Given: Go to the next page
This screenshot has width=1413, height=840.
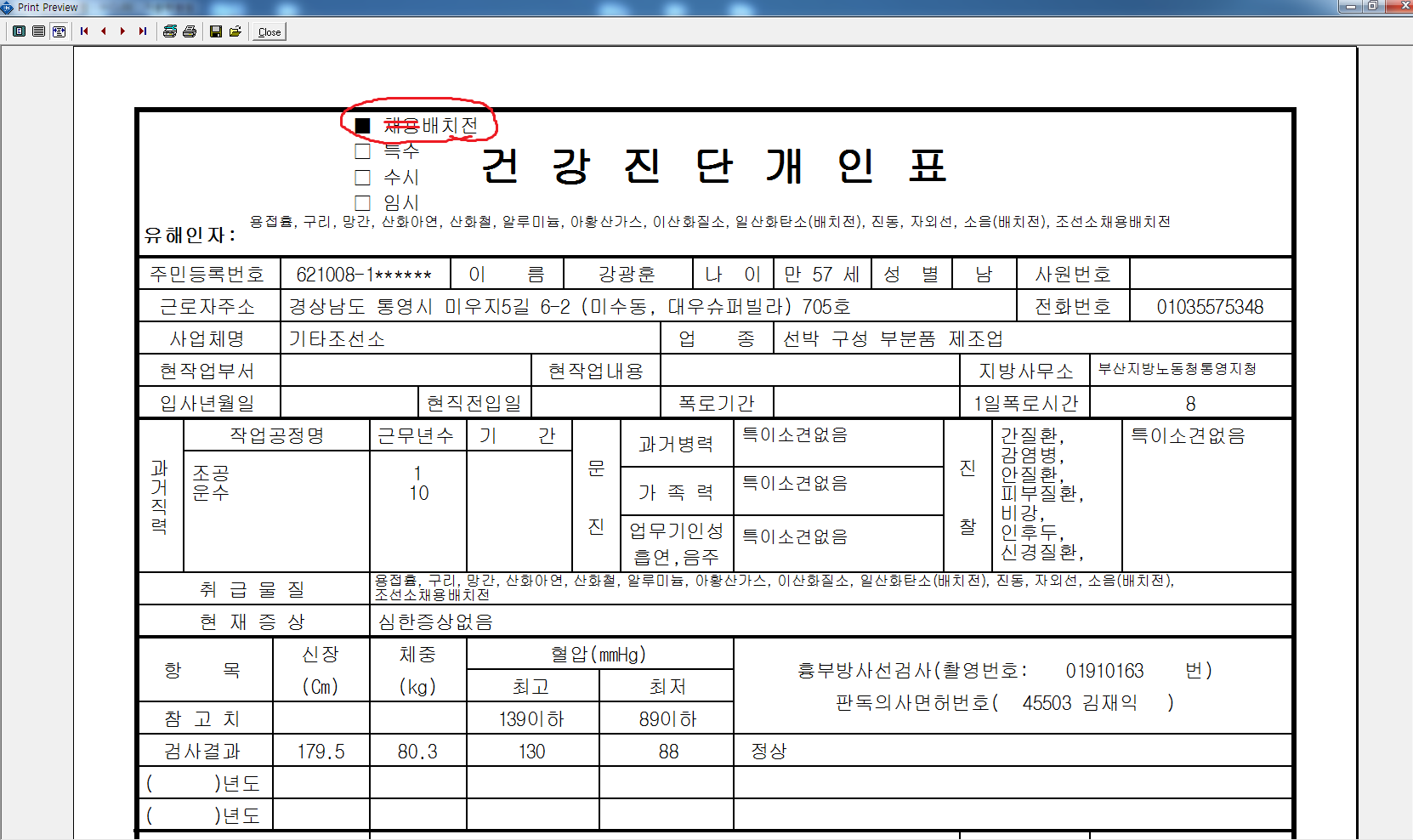Looking at the screenshot, I should (x=123, y=31).
